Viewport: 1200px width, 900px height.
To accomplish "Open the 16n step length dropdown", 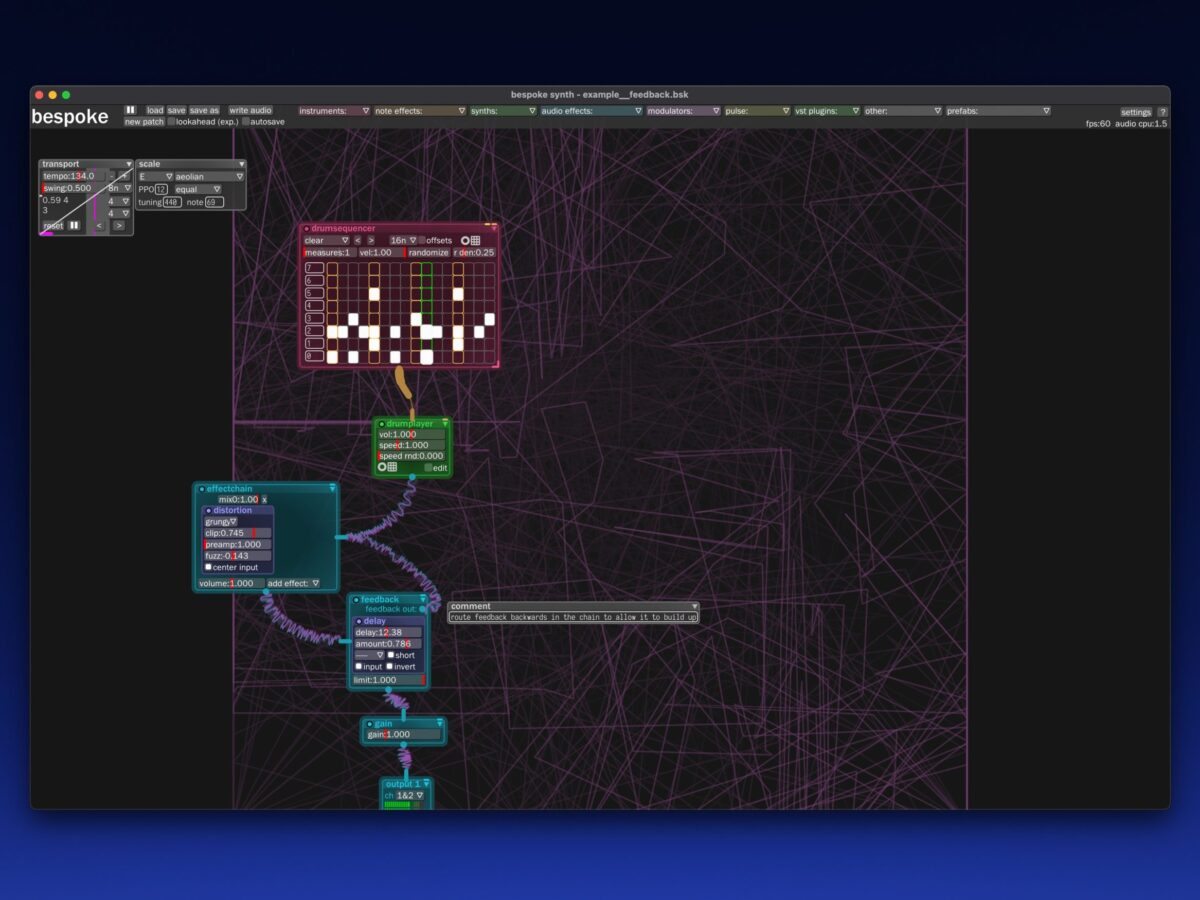I will pos(403,240).
